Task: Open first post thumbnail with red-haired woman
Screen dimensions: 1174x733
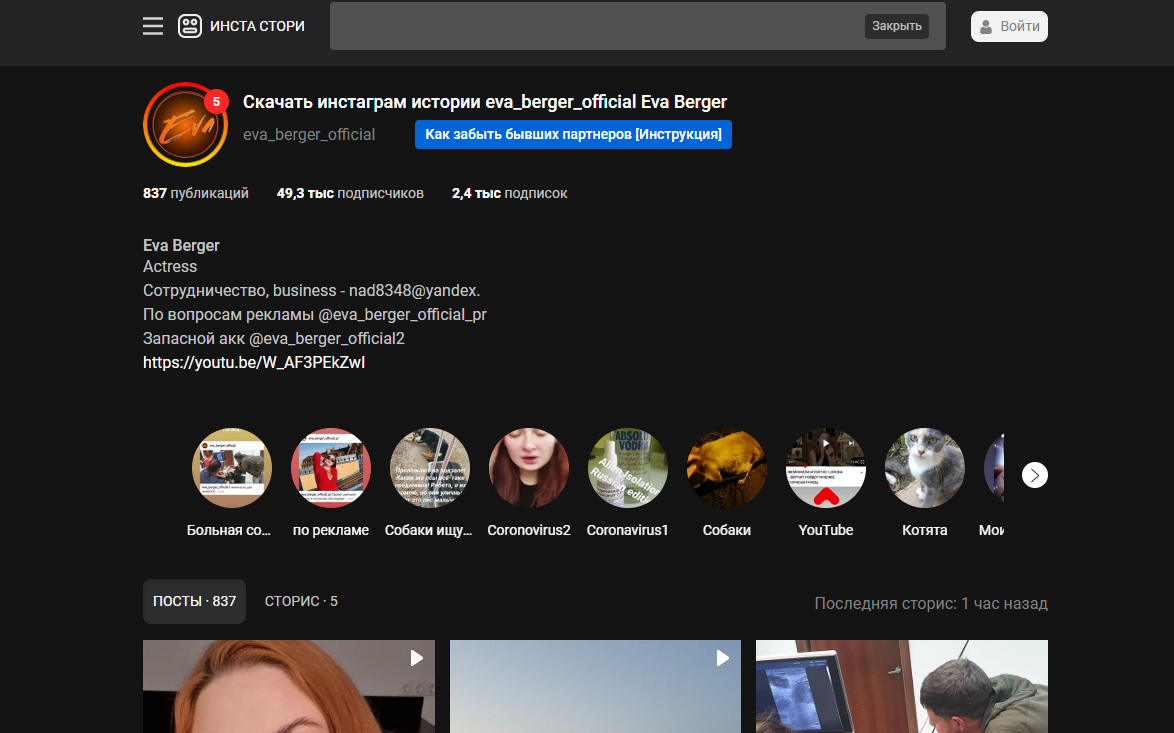Action: tap(289, 687)
